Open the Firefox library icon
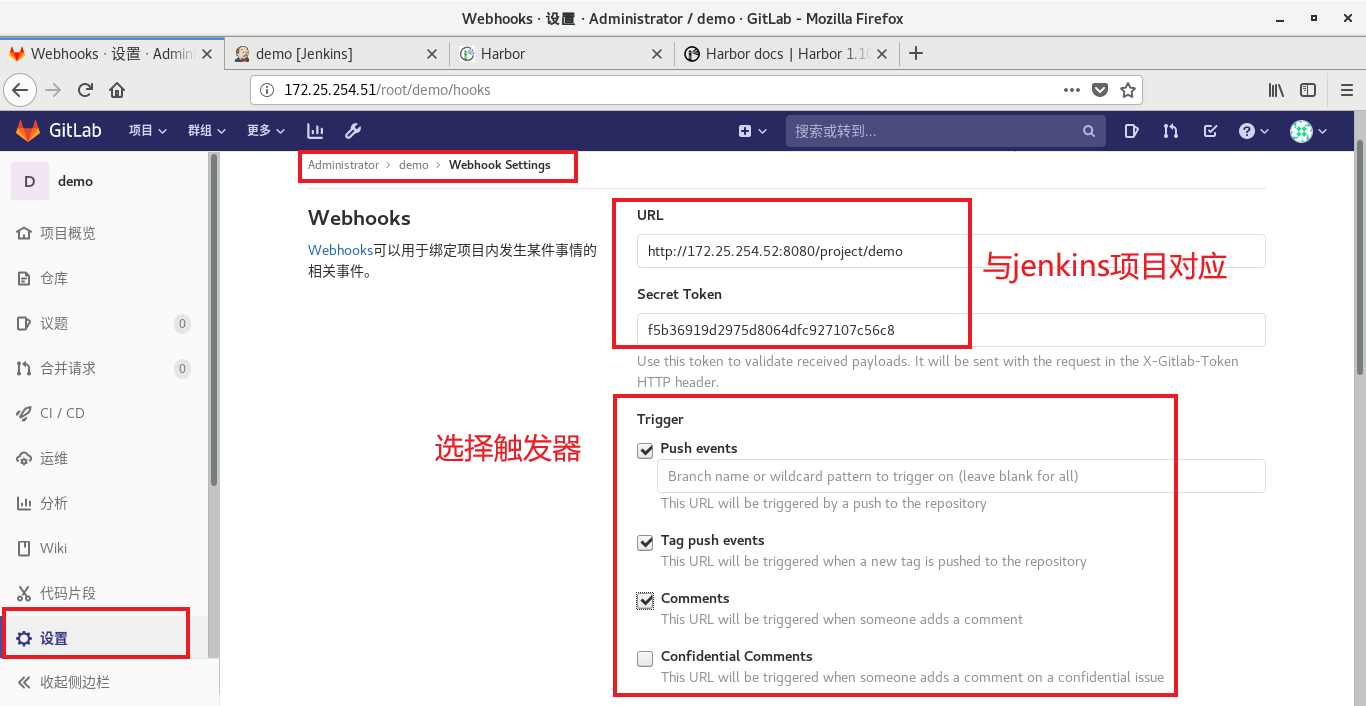 [x=1277, y=90]
